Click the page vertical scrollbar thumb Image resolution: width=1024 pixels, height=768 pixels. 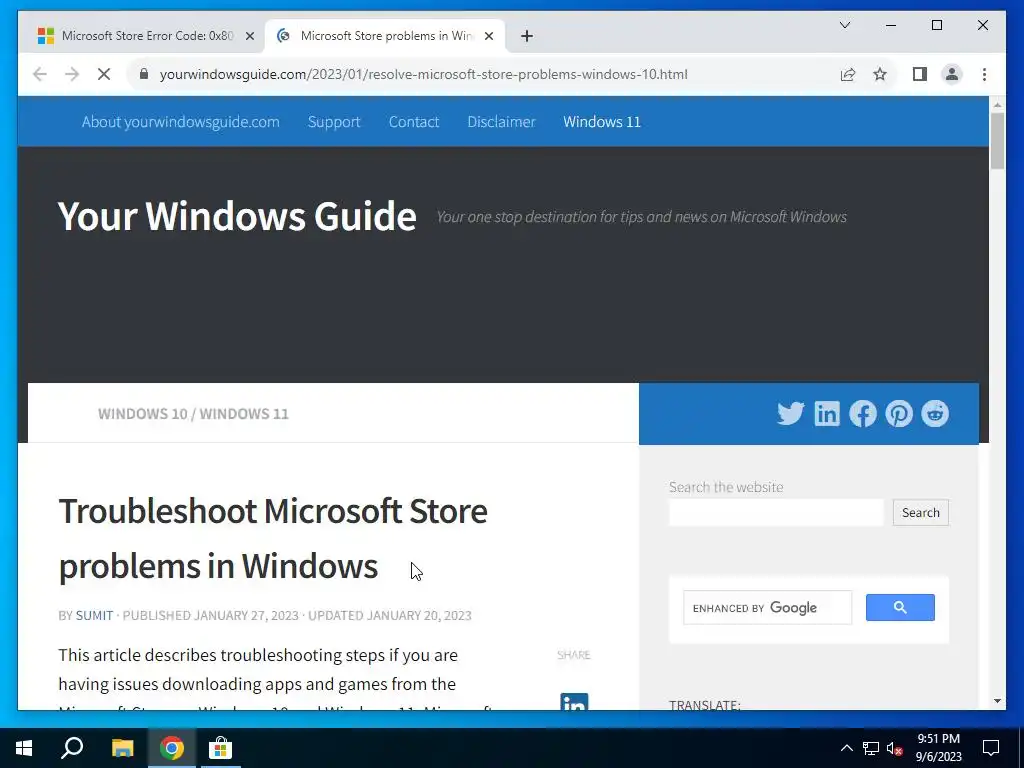click(x=997, y=141)
